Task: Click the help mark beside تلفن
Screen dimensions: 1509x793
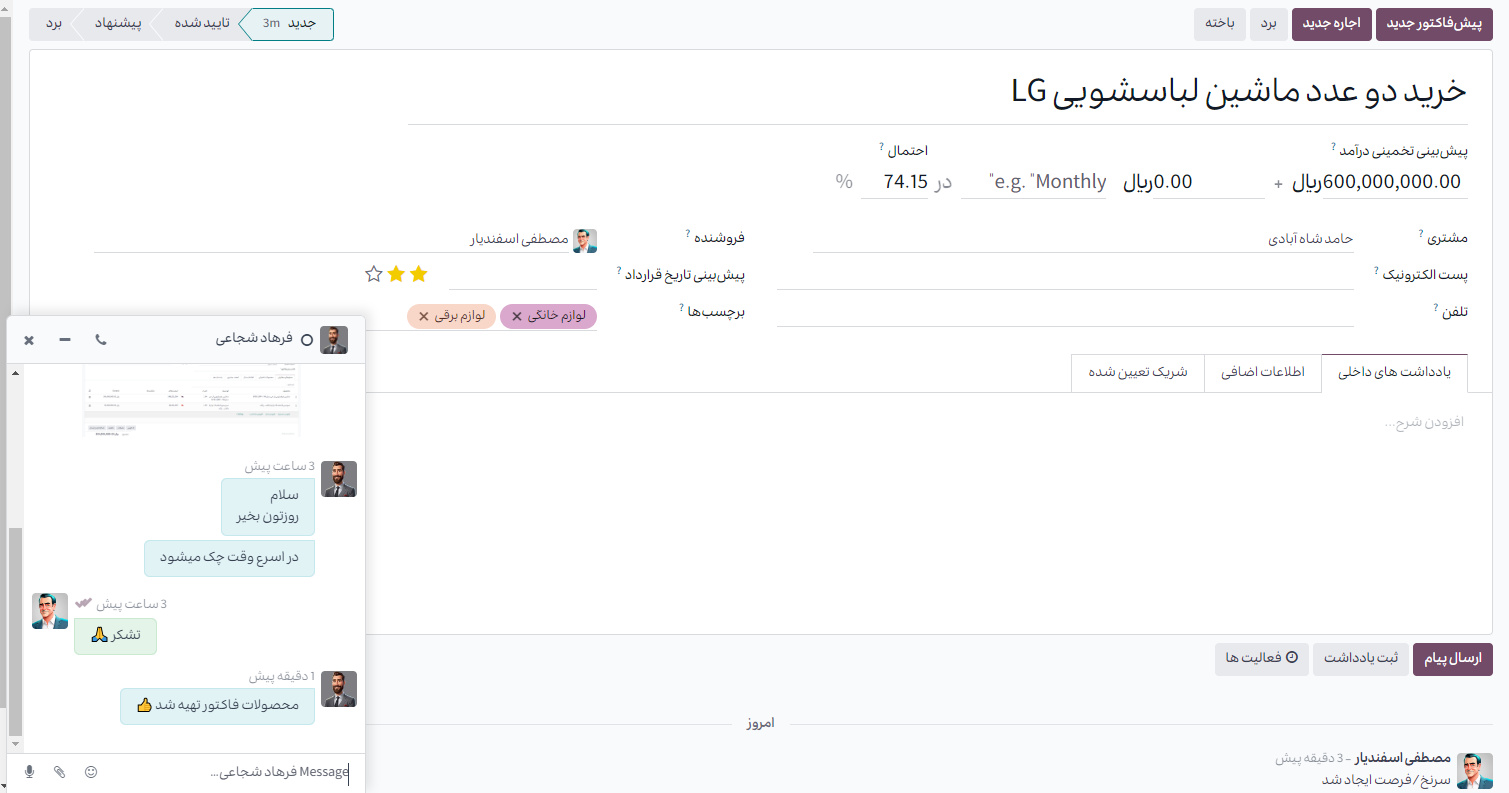Action: pyautogui.click(x=1436, y=307)
